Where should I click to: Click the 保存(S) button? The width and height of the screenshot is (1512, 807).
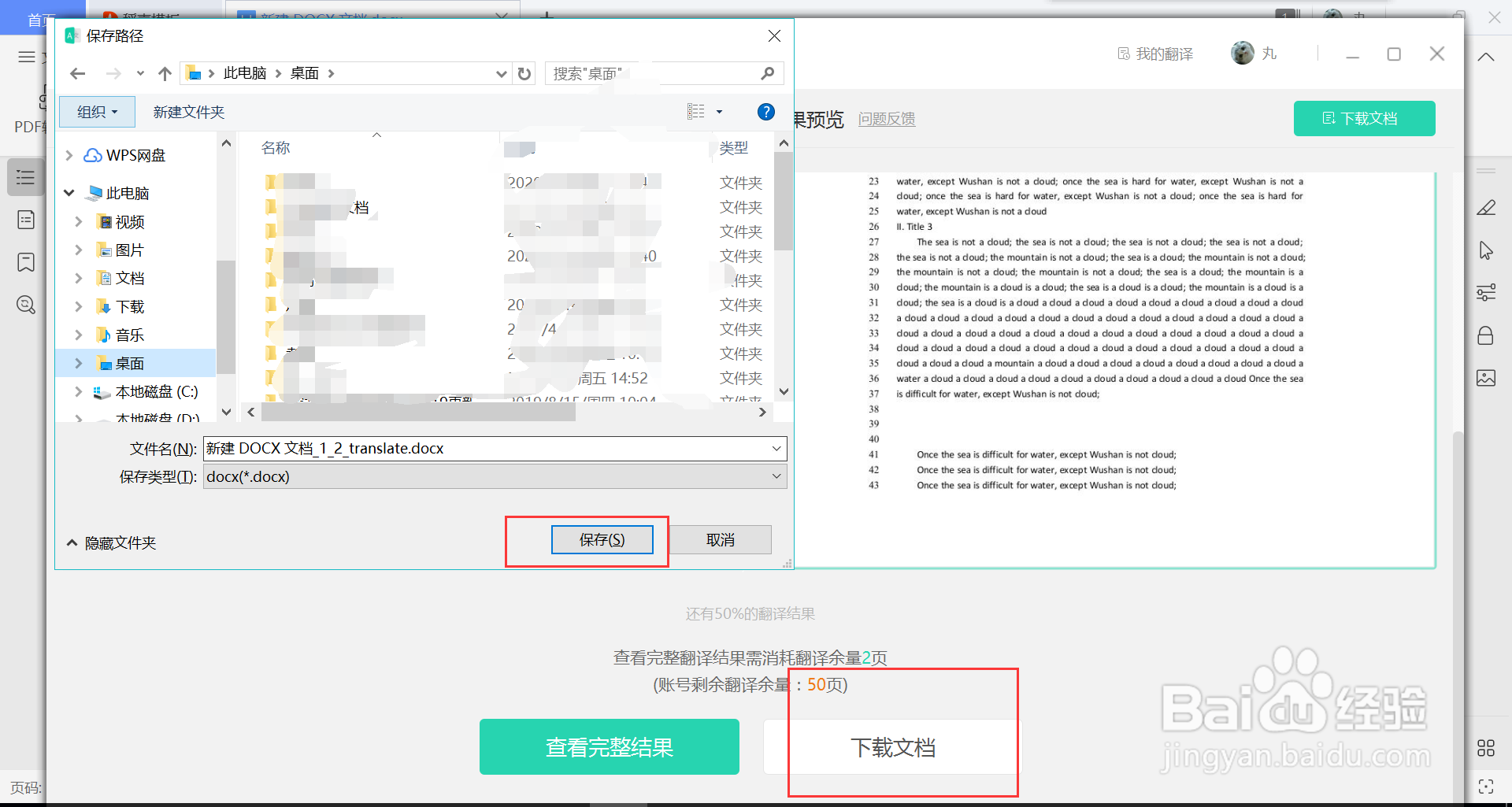coord(602,540)
